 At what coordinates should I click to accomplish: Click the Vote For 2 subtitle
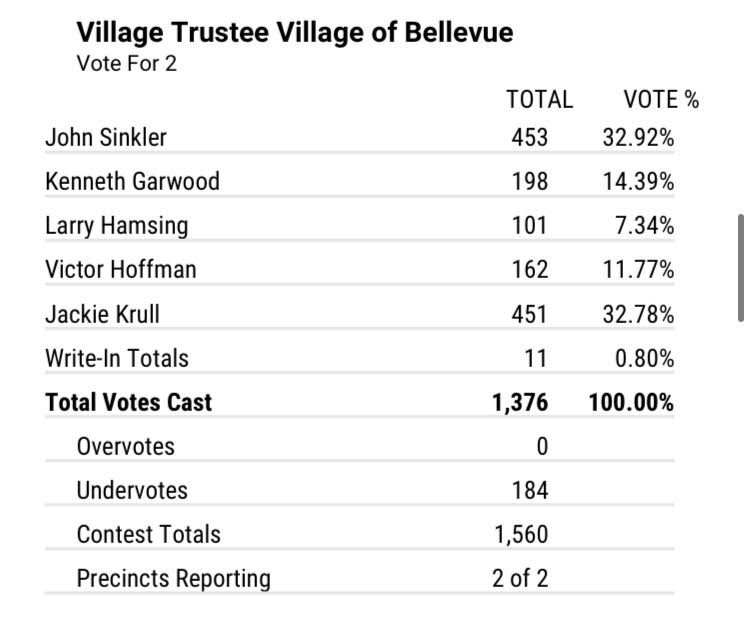coord(127,64)
